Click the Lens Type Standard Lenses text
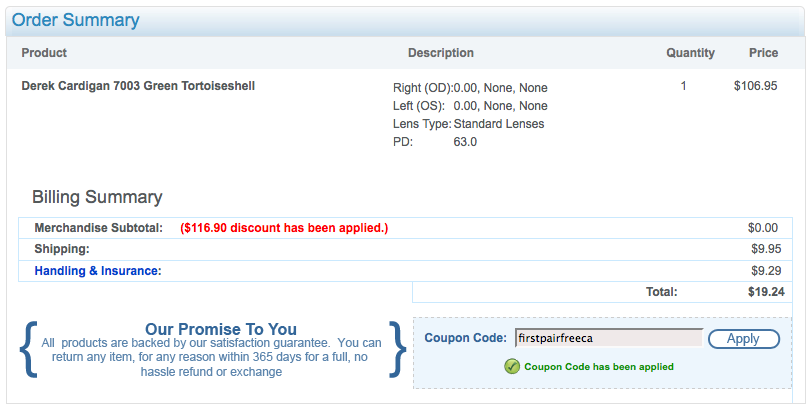Image resolution: width=810 pixels, height=410 pixels. click(469, 124)
